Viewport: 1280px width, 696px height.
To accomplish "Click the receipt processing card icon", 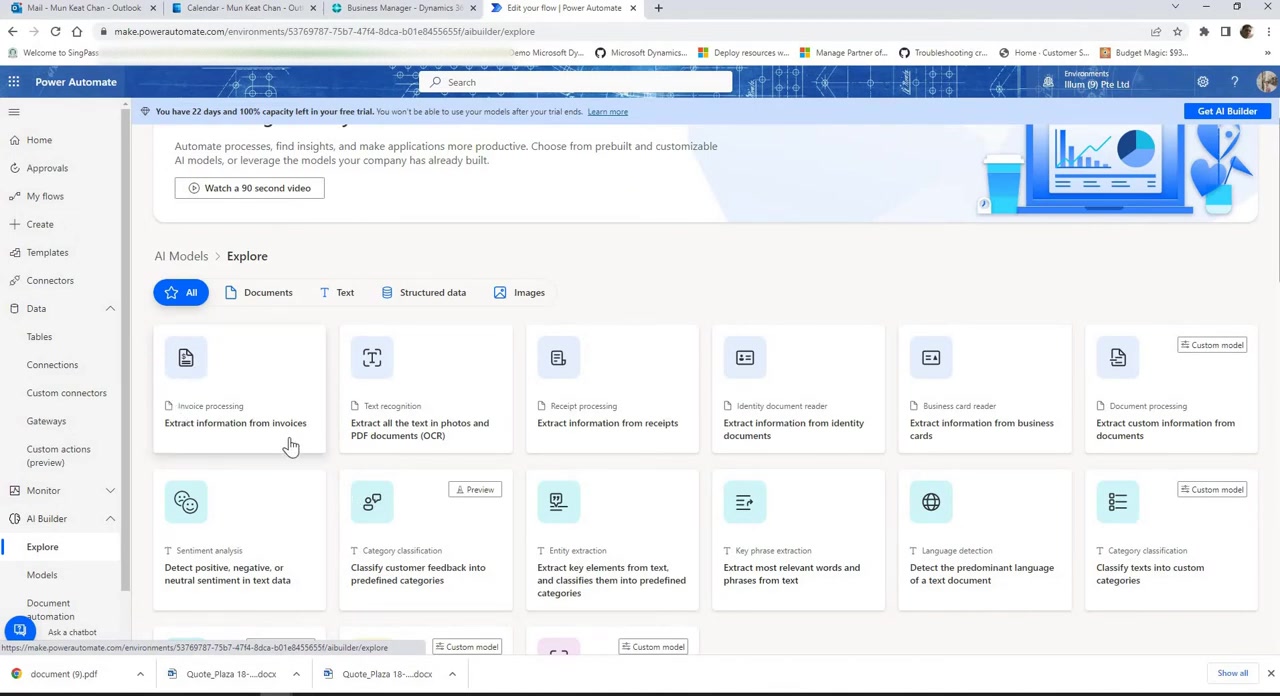I will point(558,358).
